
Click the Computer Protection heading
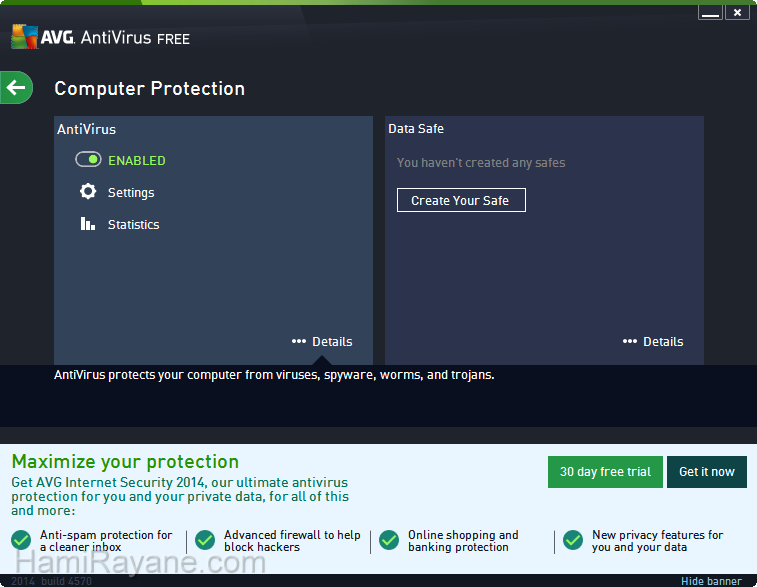pyautogui.click(x=150, y=89)
